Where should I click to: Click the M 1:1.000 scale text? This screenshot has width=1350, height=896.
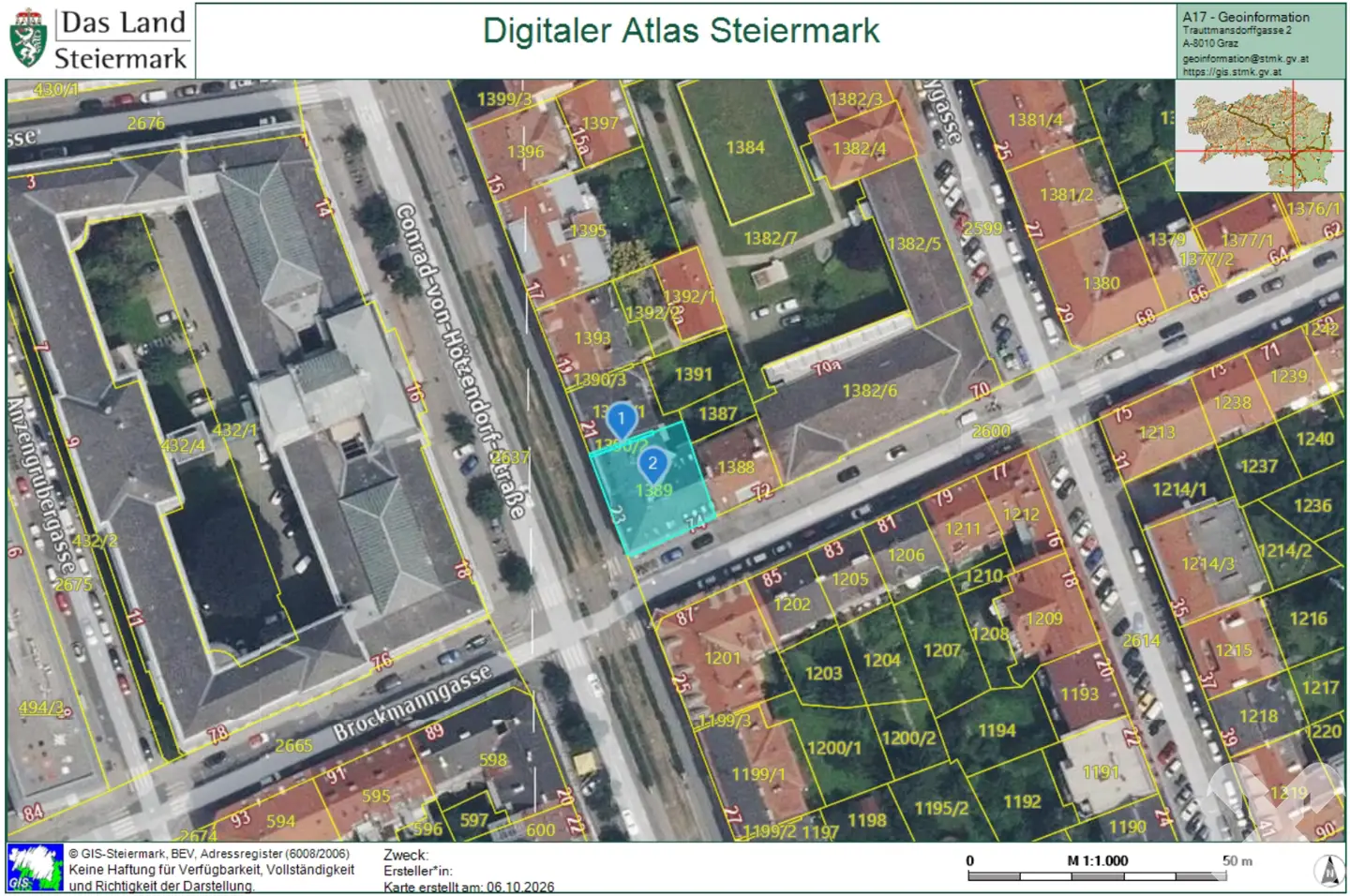pyautogui.click(x=1098, y=860)
